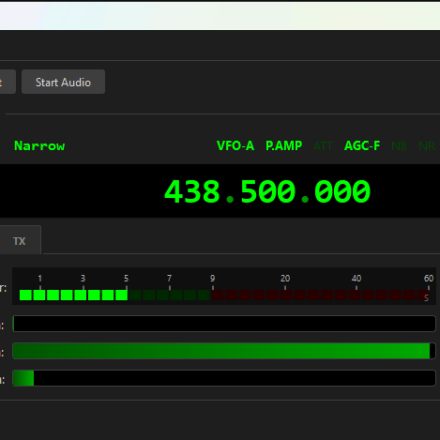The image size is (440, 440).
Task: Click the S-meter scale label 9
Action: point(213,278)
